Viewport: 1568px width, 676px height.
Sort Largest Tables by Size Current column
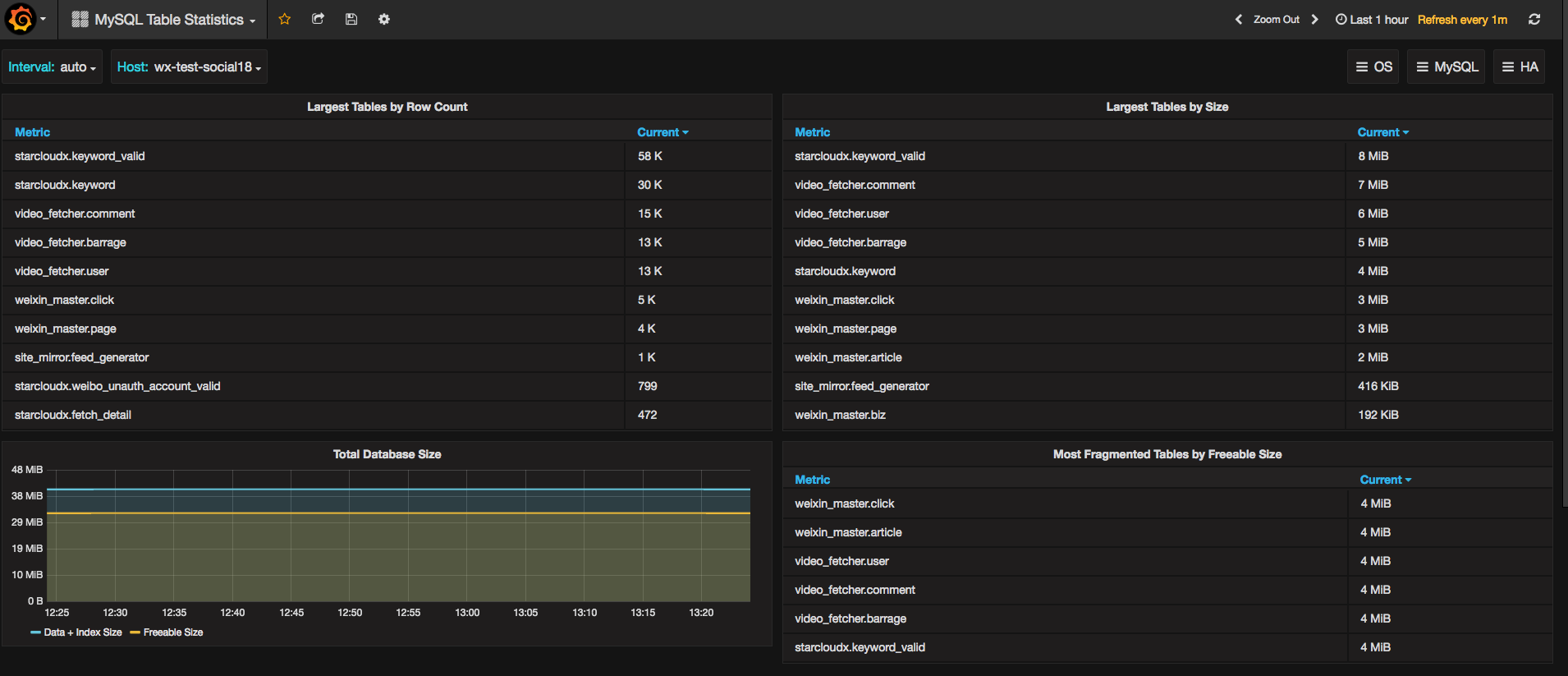[1383, 132]
